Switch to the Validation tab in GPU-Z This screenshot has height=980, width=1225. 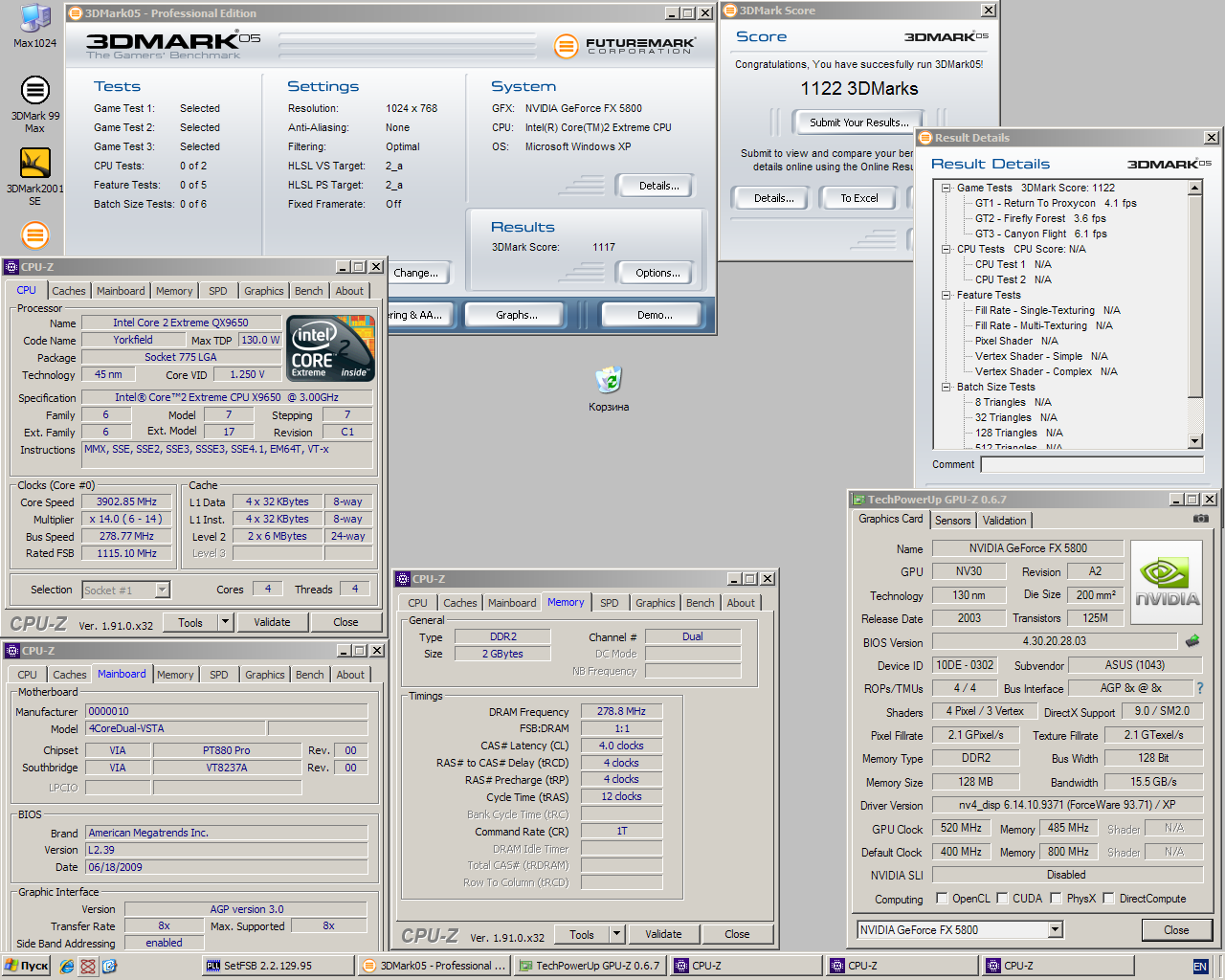tap(1004, 521)
